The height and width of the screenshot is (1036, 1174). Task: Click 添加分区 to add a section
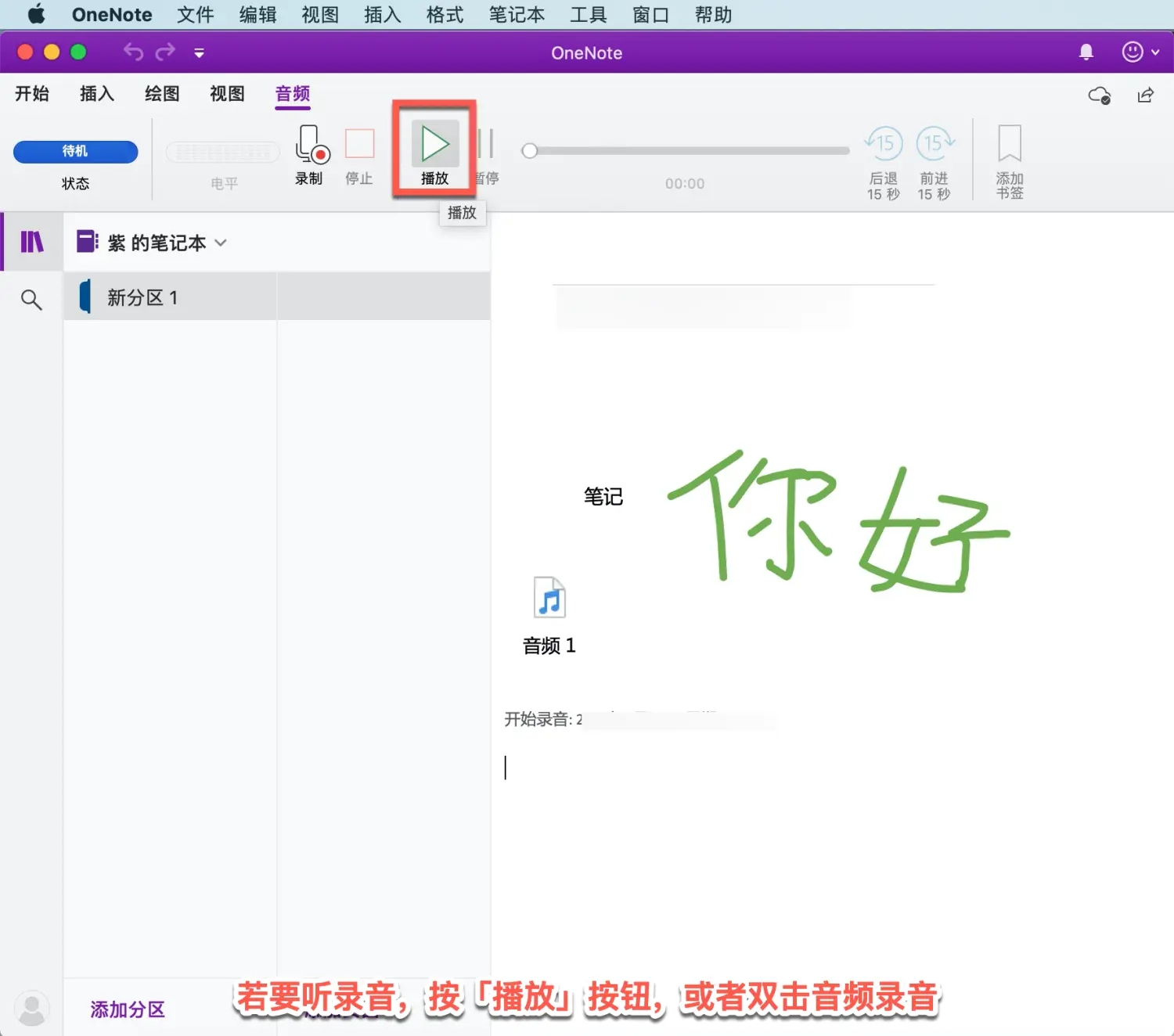(127, 1009)
